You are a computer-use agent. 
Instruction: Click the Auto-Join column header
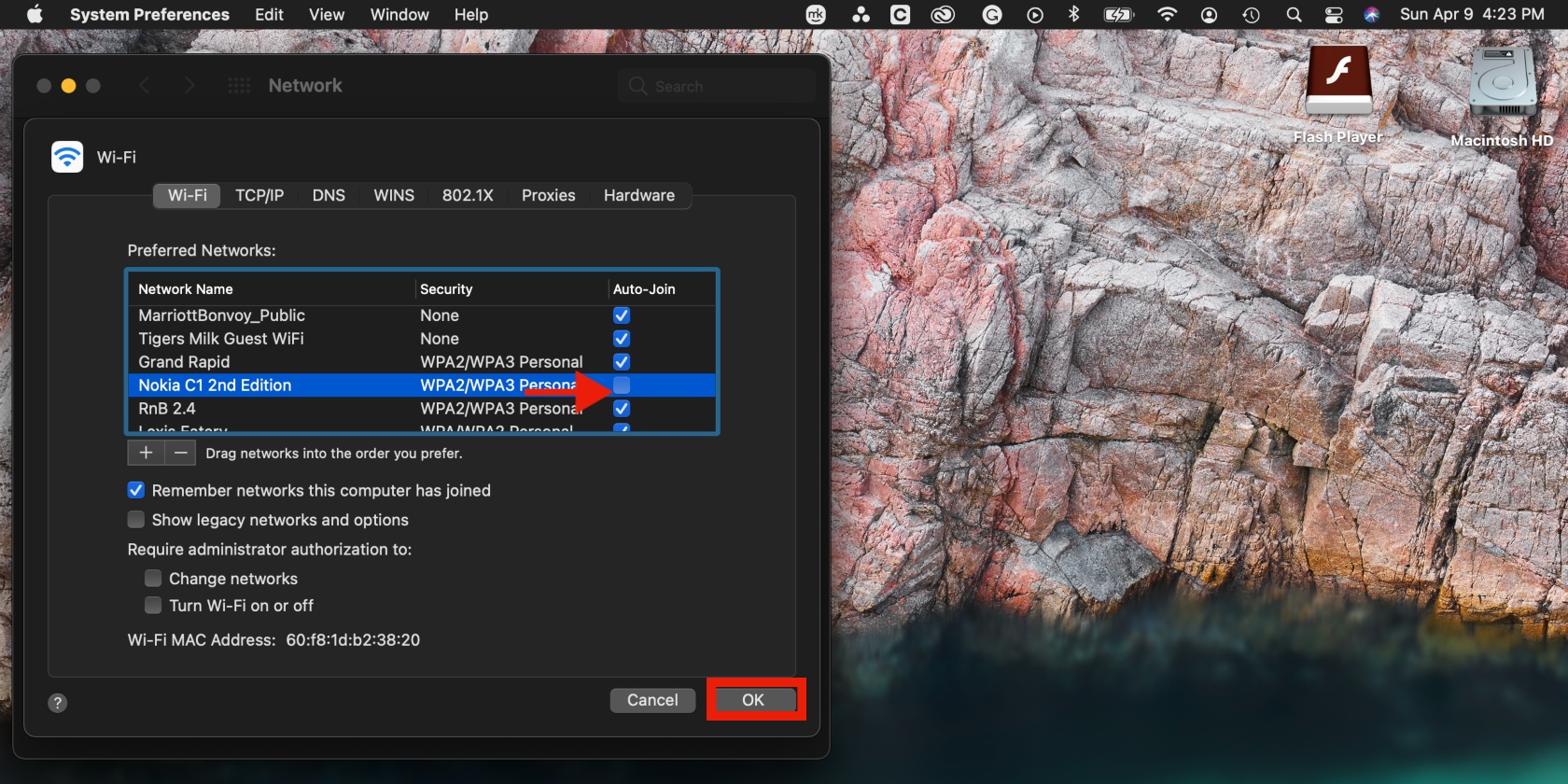(662, 289)
